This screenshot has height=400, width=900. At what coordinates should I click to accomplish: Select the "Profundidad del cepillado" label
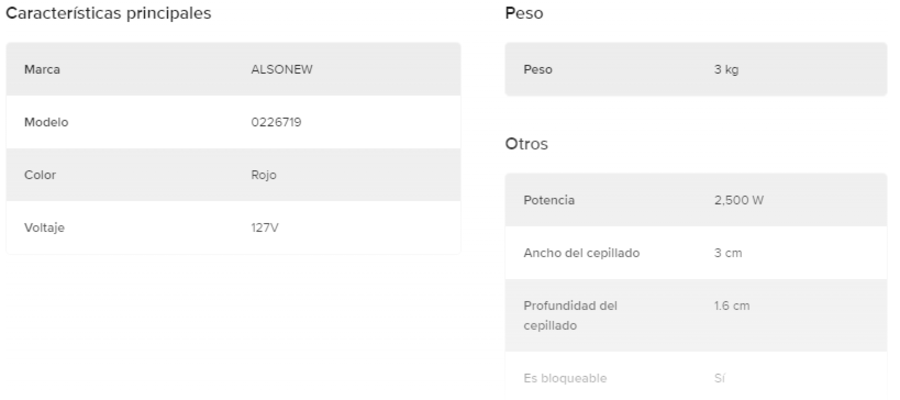(570, 315)
